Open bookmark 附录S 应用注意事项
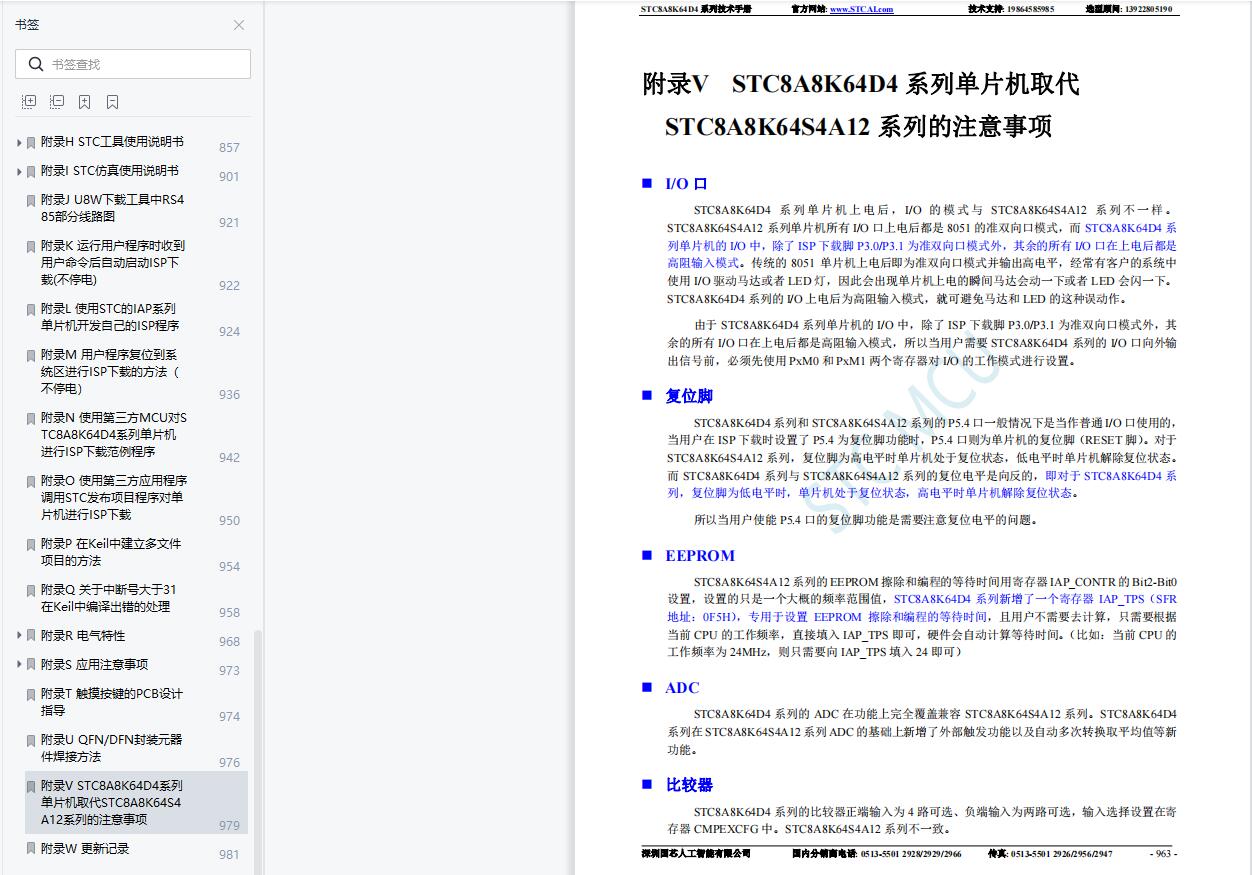1252x875 pixels. [94, 665]
